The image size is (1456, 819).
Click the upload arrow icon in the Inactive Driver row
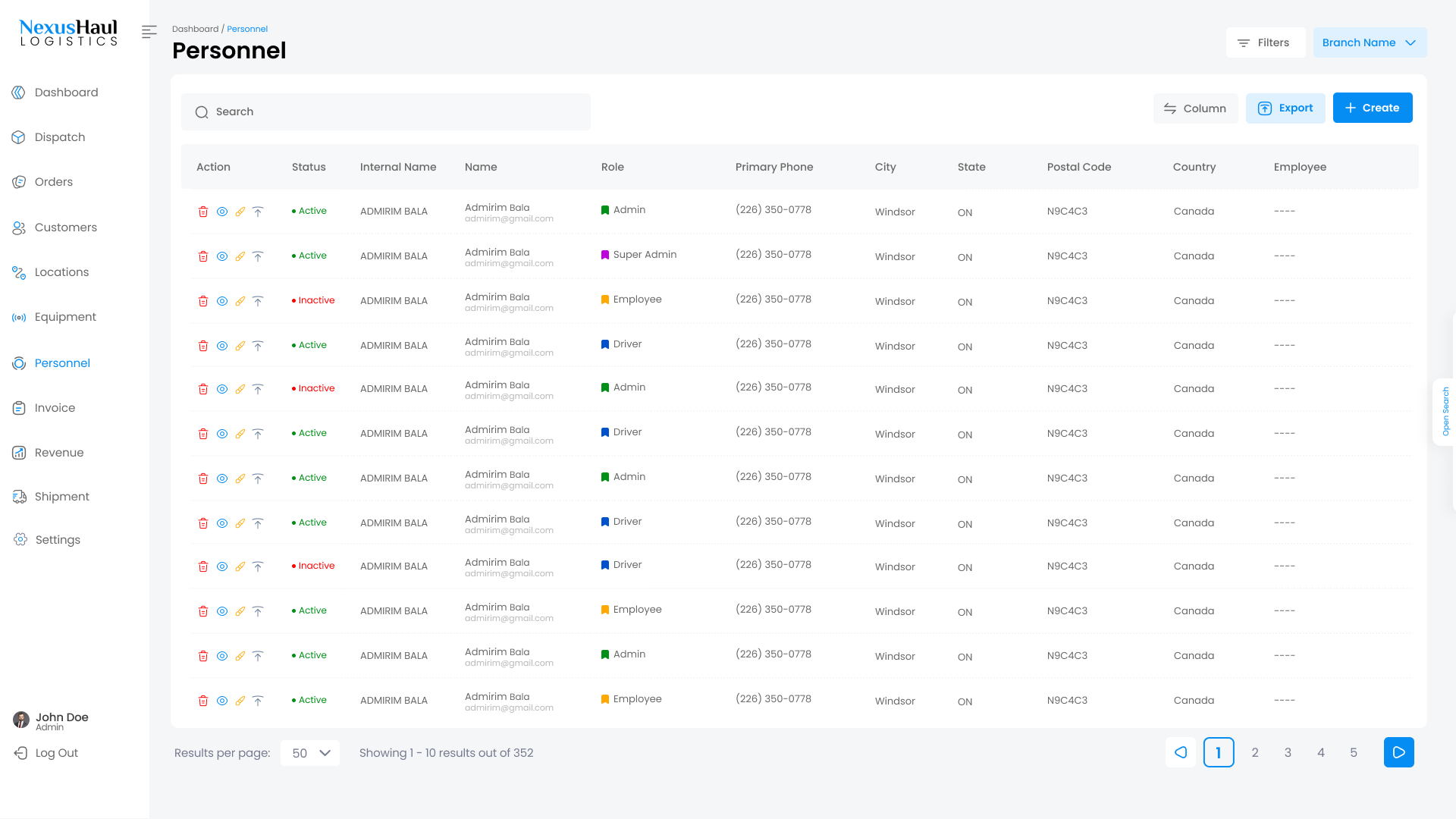258,566
